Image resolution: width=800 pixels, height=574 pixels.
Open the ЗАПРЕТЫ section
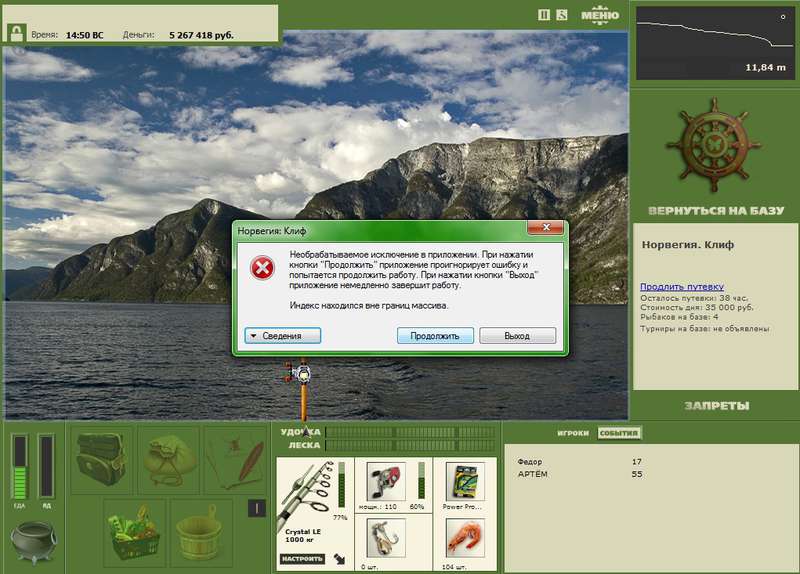coord(716,406)
